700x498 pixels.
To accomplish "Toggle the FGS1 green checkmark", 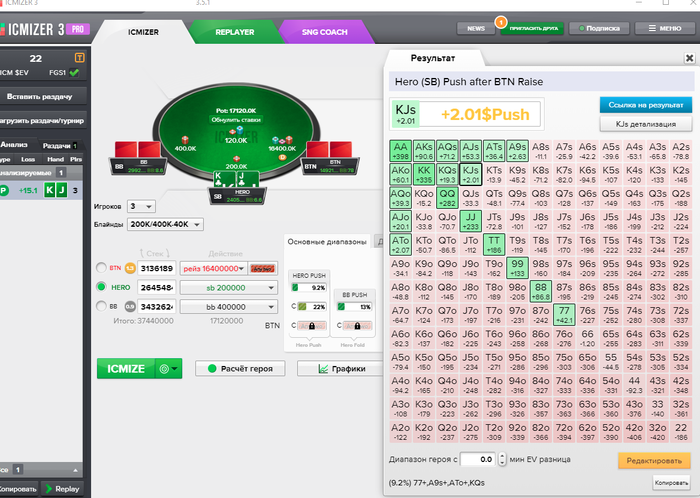I will pyautogui.click(x=74, y=72).
